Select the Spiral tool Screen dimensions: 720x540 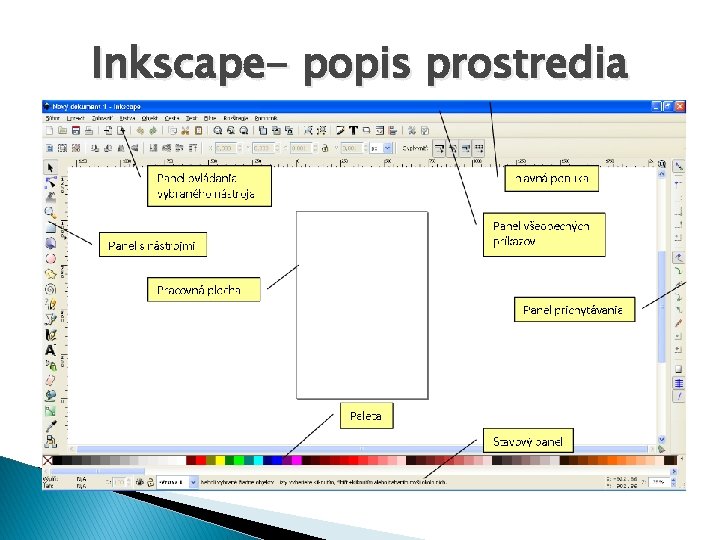[51, 289]
